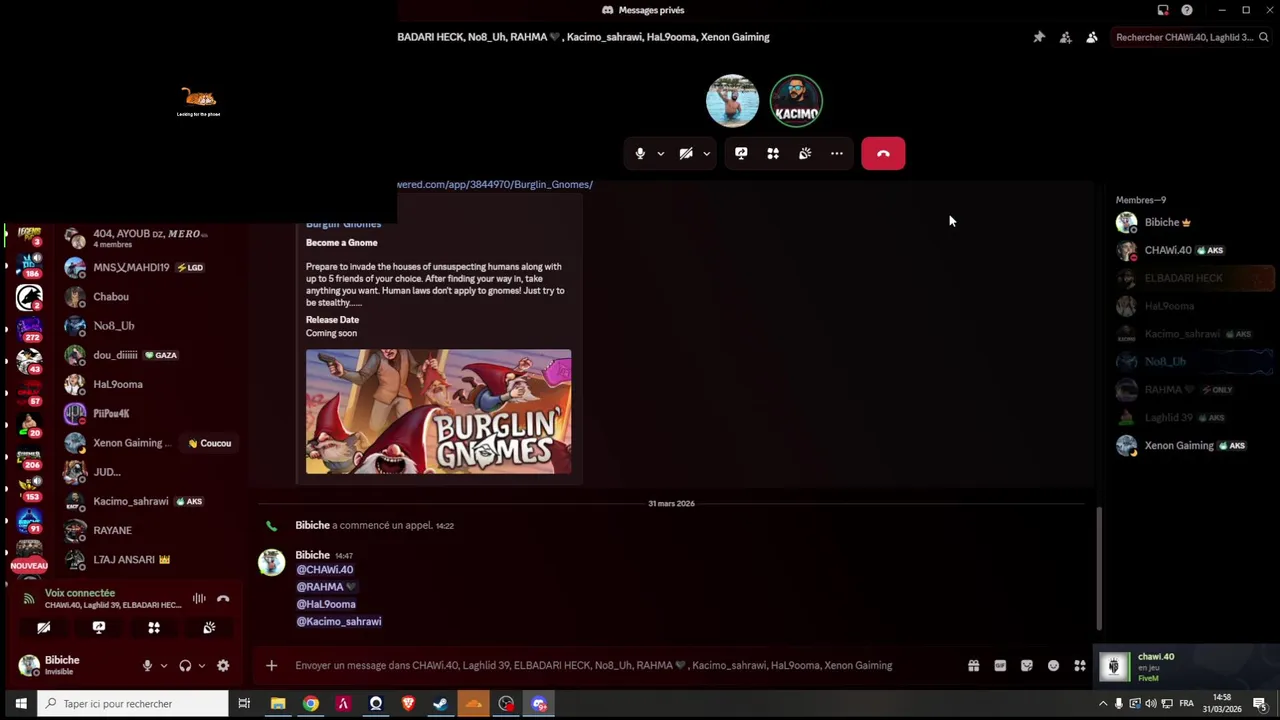Select the KACIMO call participant avatar

(x=796, y=101)
